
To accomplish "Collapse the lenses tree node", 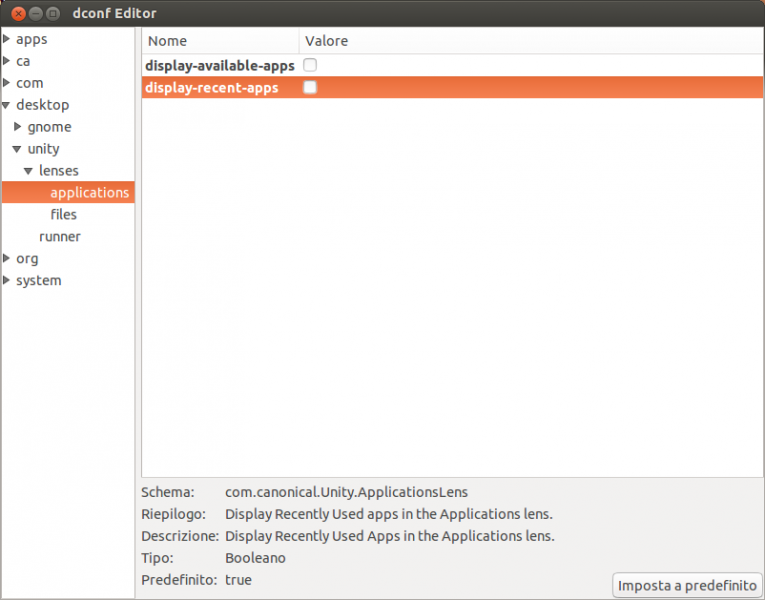I will click(x=28, y=171).
